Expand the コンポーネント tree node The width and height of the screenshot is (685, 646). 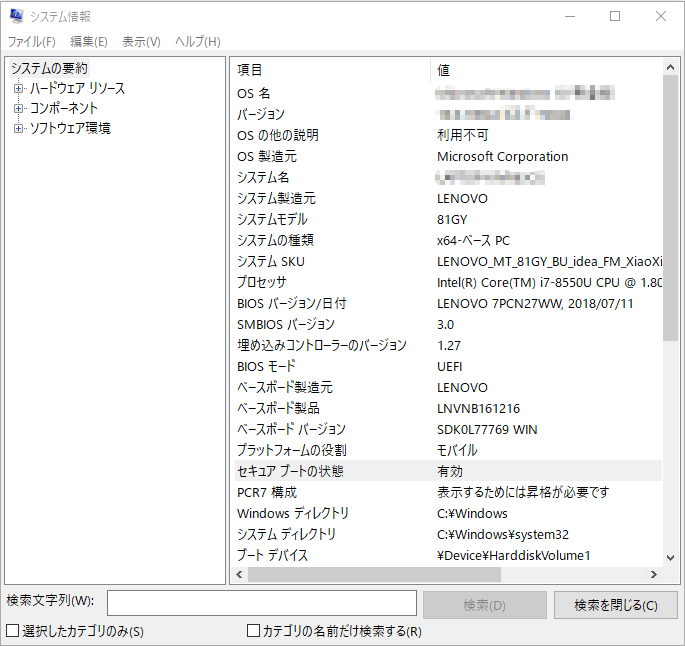click(18, 108)
